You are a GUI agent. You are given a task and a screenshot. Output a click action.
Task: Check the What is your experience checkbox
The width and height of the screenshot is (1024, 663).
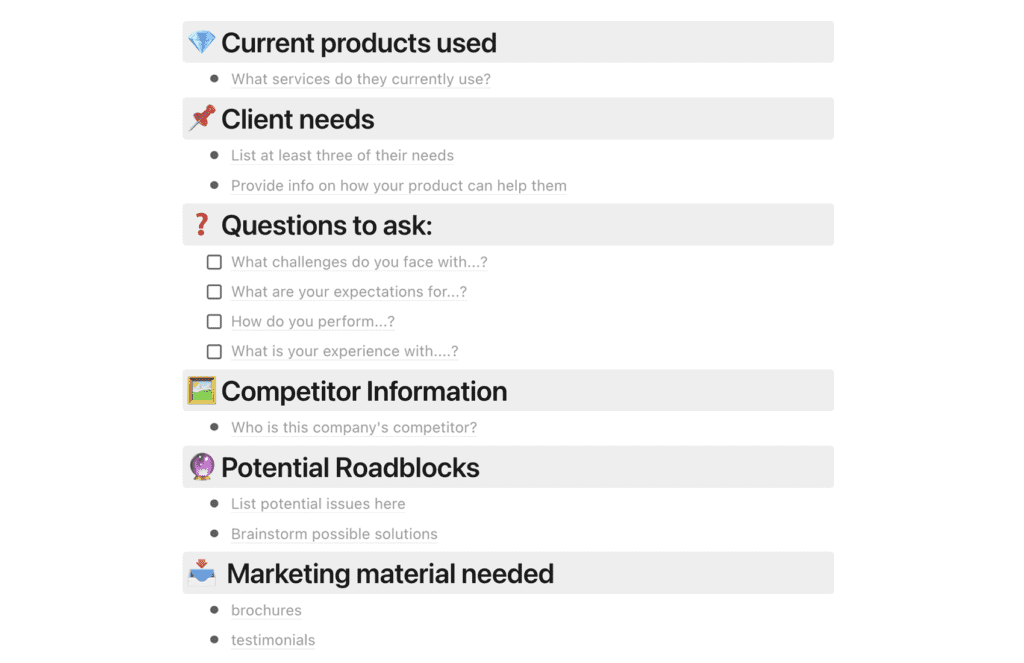pyautogui.click(x=214, y=351)
